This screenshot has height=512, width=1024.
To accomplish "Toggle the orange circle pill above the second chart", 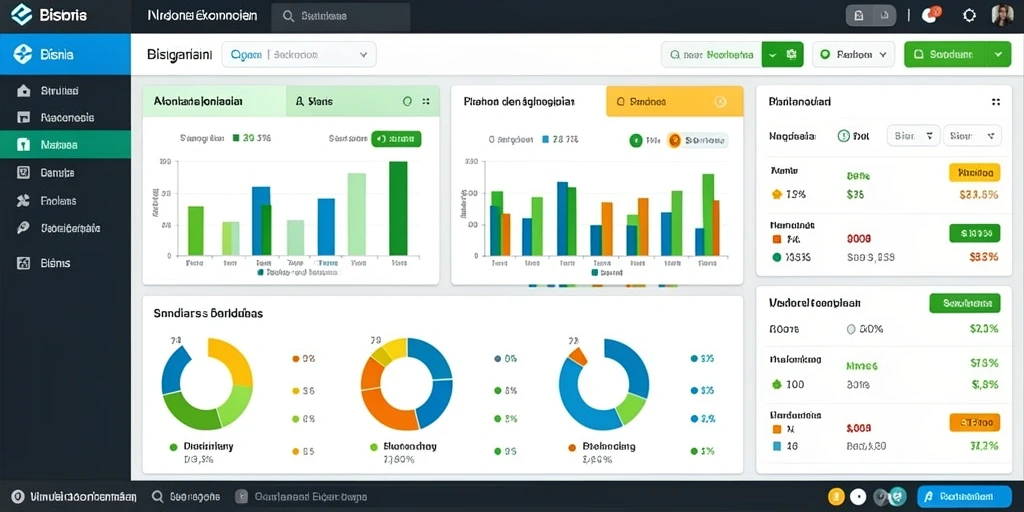I will point(697,140).
